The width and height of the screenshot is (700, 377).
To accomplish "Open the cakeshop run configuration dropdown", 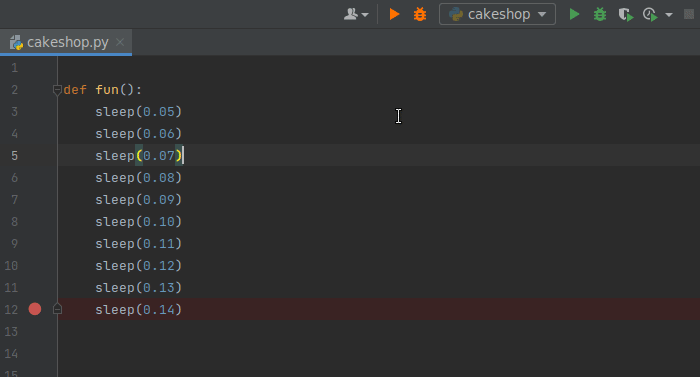I will point(497,14).
